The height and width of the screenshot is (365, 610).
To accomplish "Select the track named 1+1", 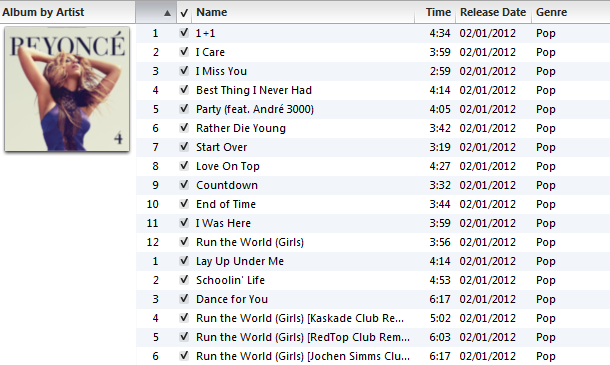I will [x=205, y=33].
